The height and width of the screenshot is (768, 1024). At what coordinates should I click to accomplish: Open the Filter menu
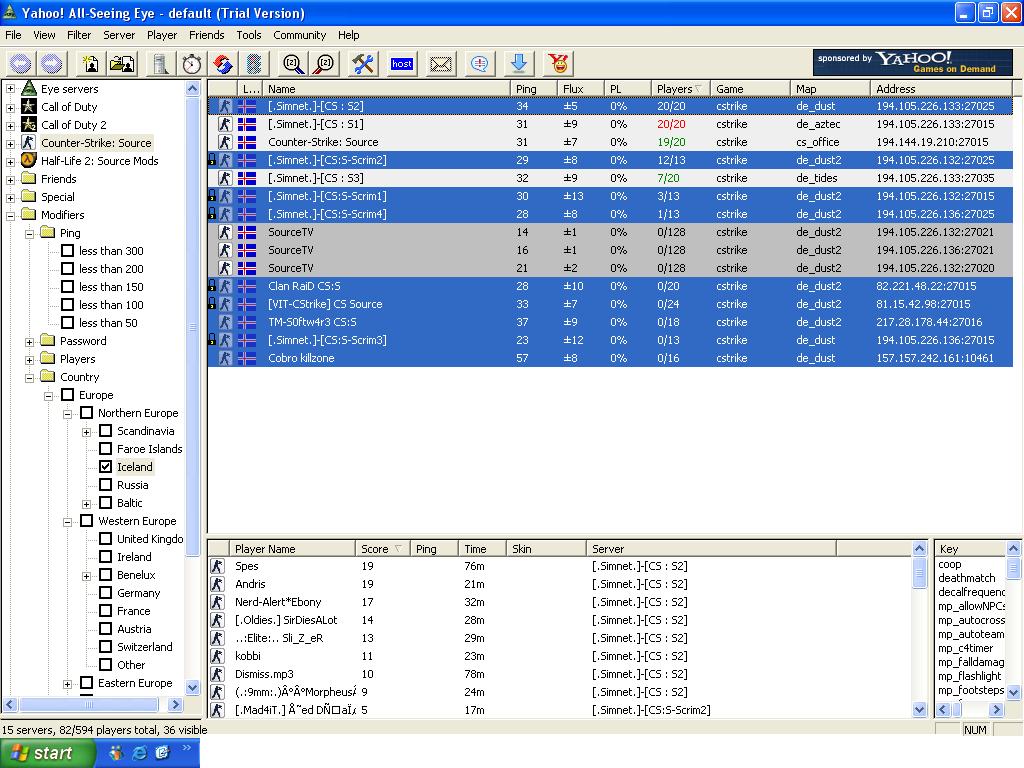click(78, 35)
